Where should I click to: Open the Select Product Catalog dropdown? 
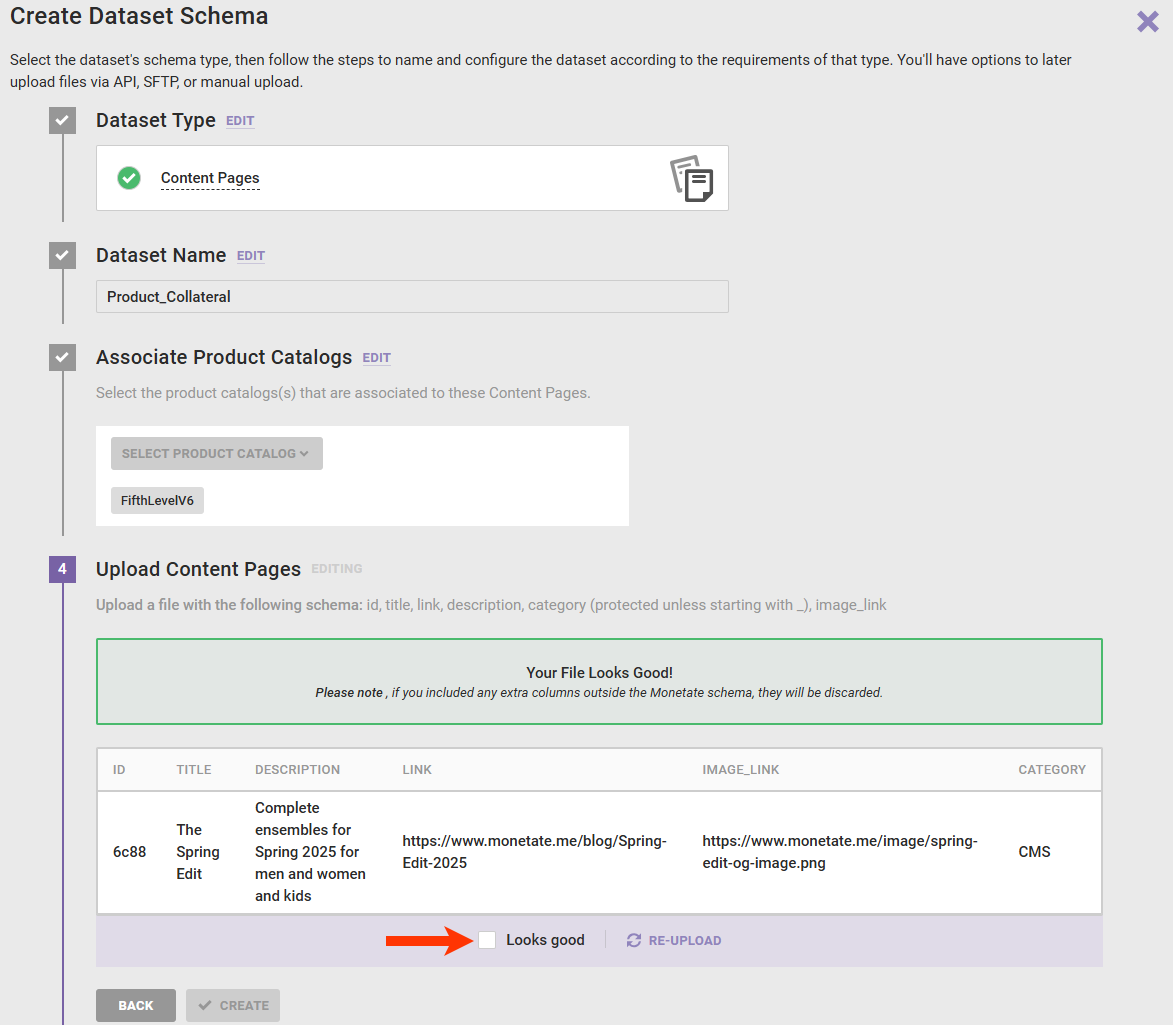coord(216,454)
